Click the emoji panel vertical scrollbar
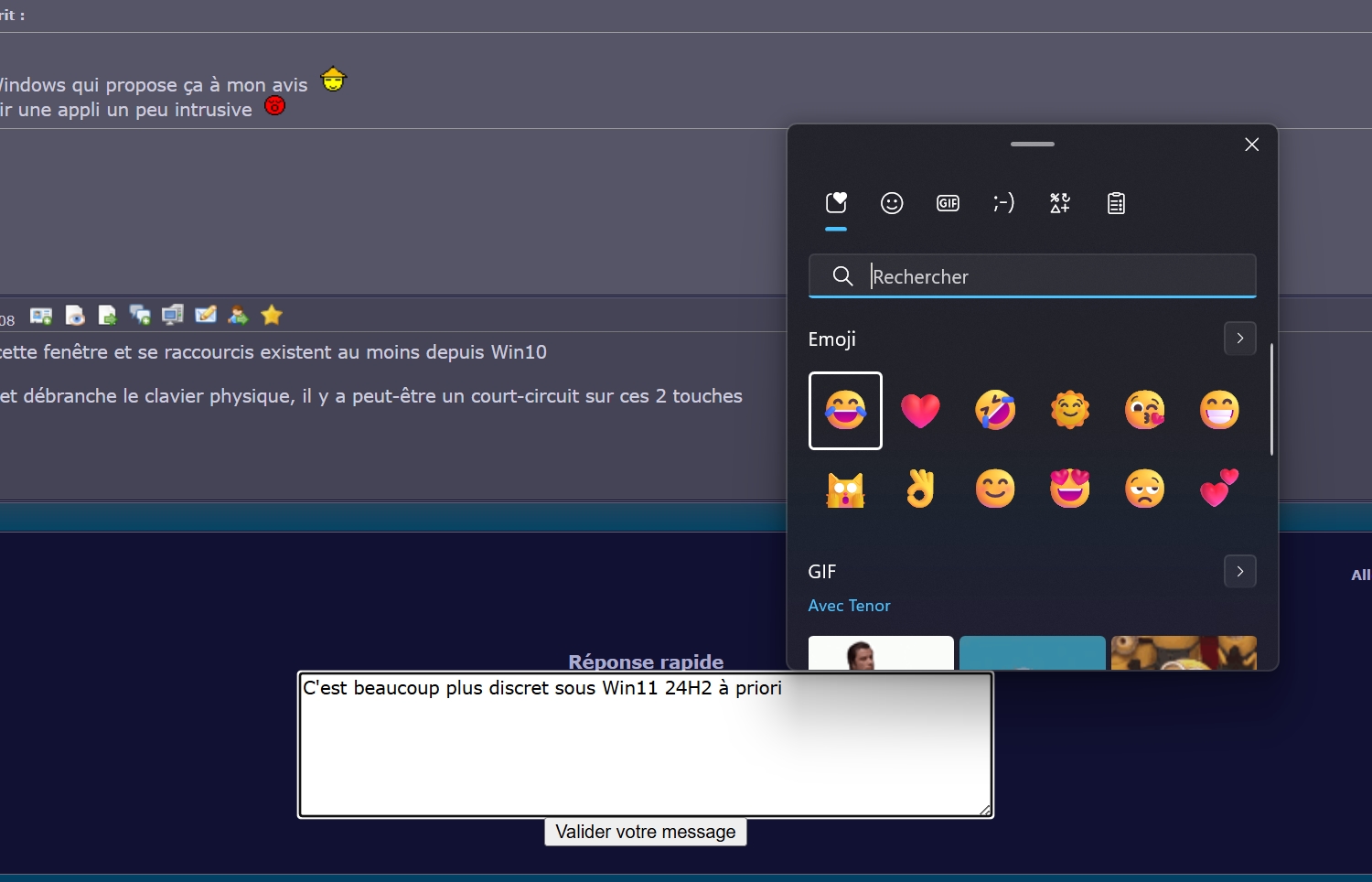This screenshot has width=1372, height=882. [1271, 399]
